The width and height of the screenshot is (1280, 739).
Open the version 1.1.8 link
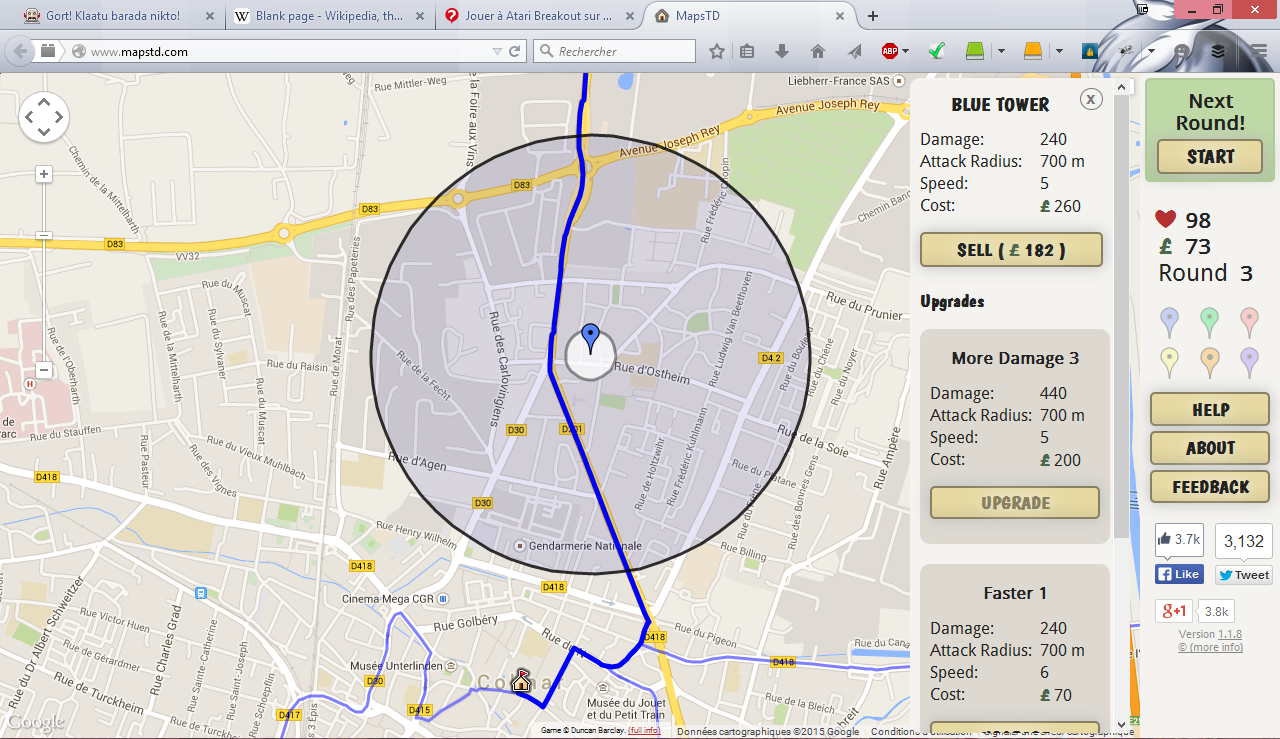point(1229,634)
